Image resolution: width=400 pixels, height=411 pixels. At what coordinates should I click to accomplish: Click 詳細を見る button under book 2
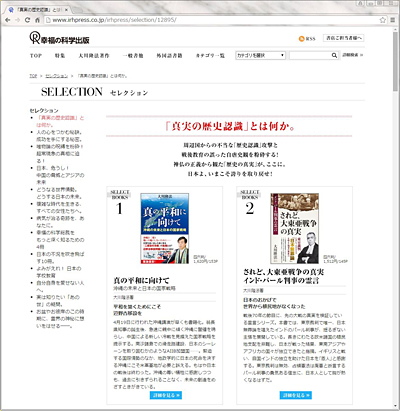[296, 395]
